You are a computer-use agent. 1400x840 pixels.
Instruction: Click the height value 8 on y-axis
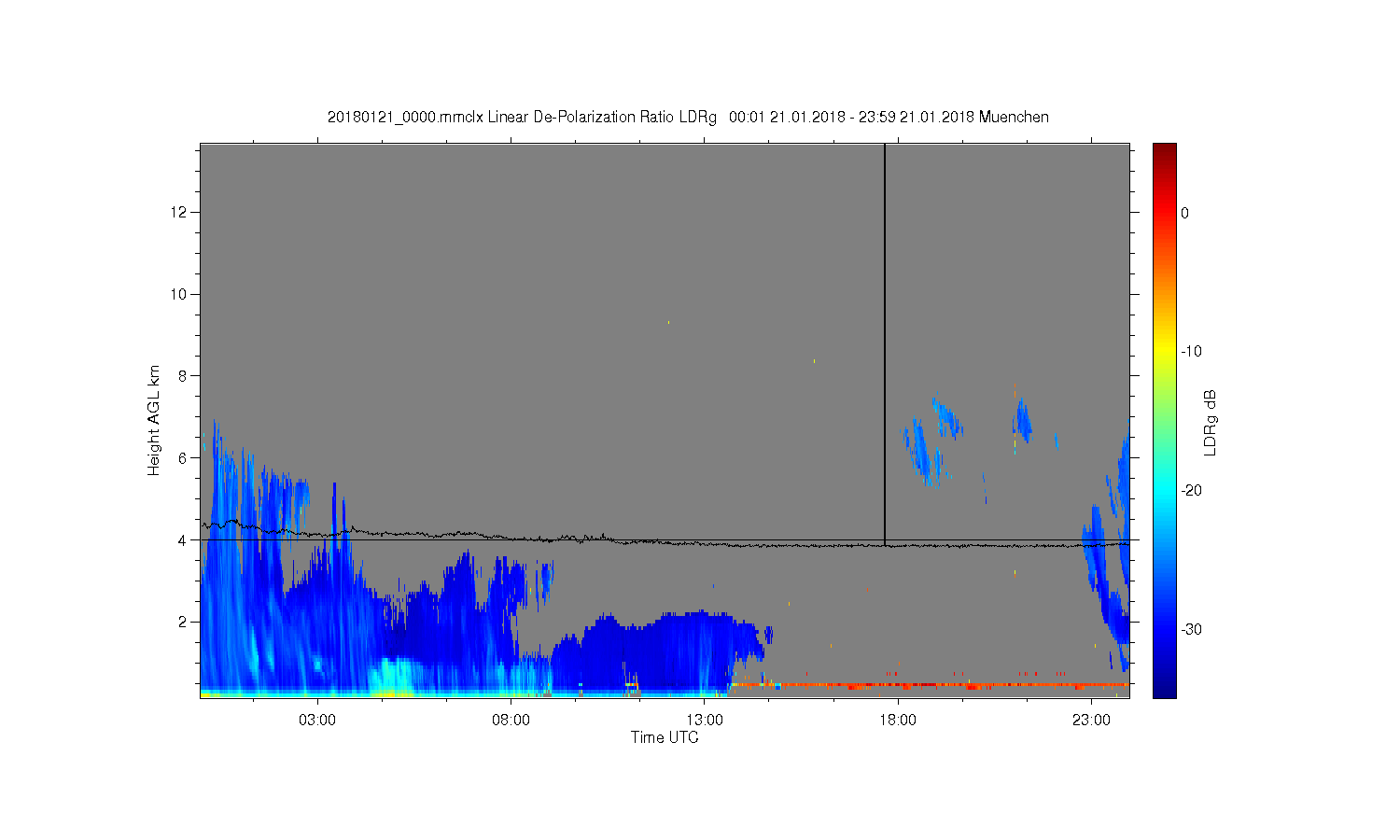coord(183,376)
